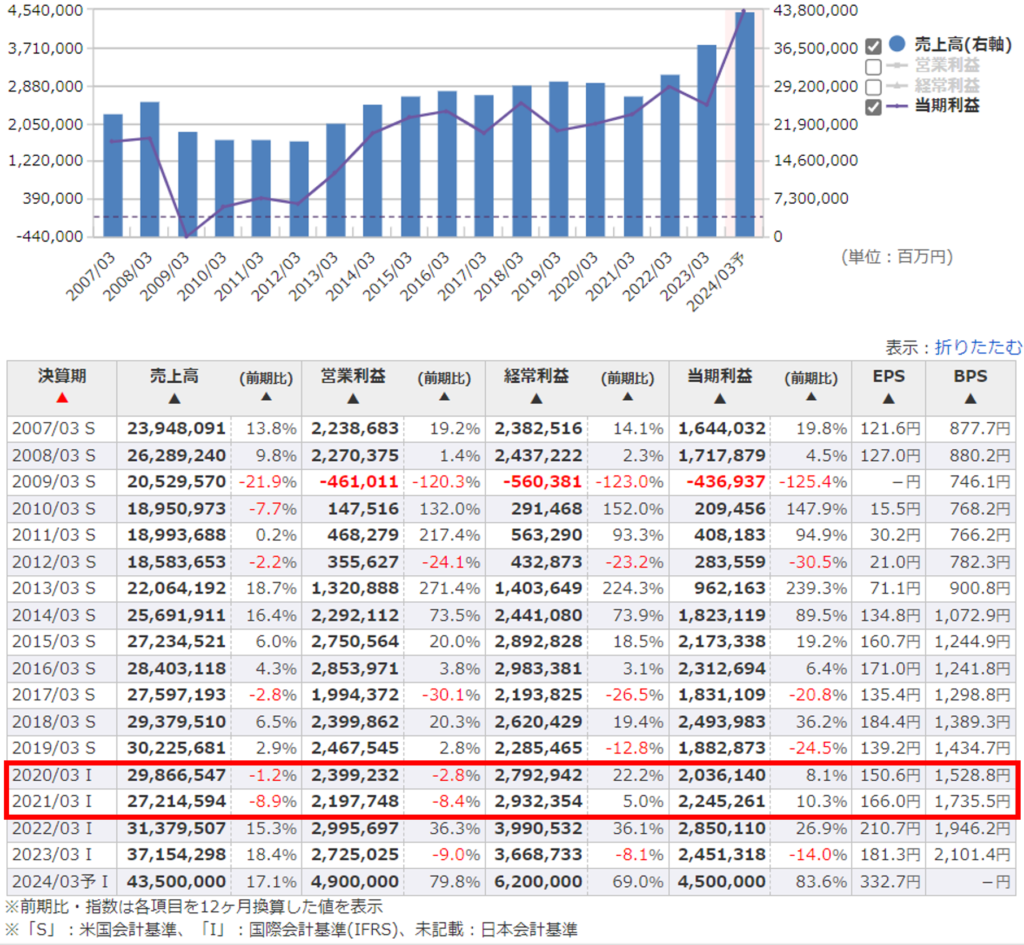Sort the table by 当期利益 arrow
1024x945 pixels.
[720, 398]
